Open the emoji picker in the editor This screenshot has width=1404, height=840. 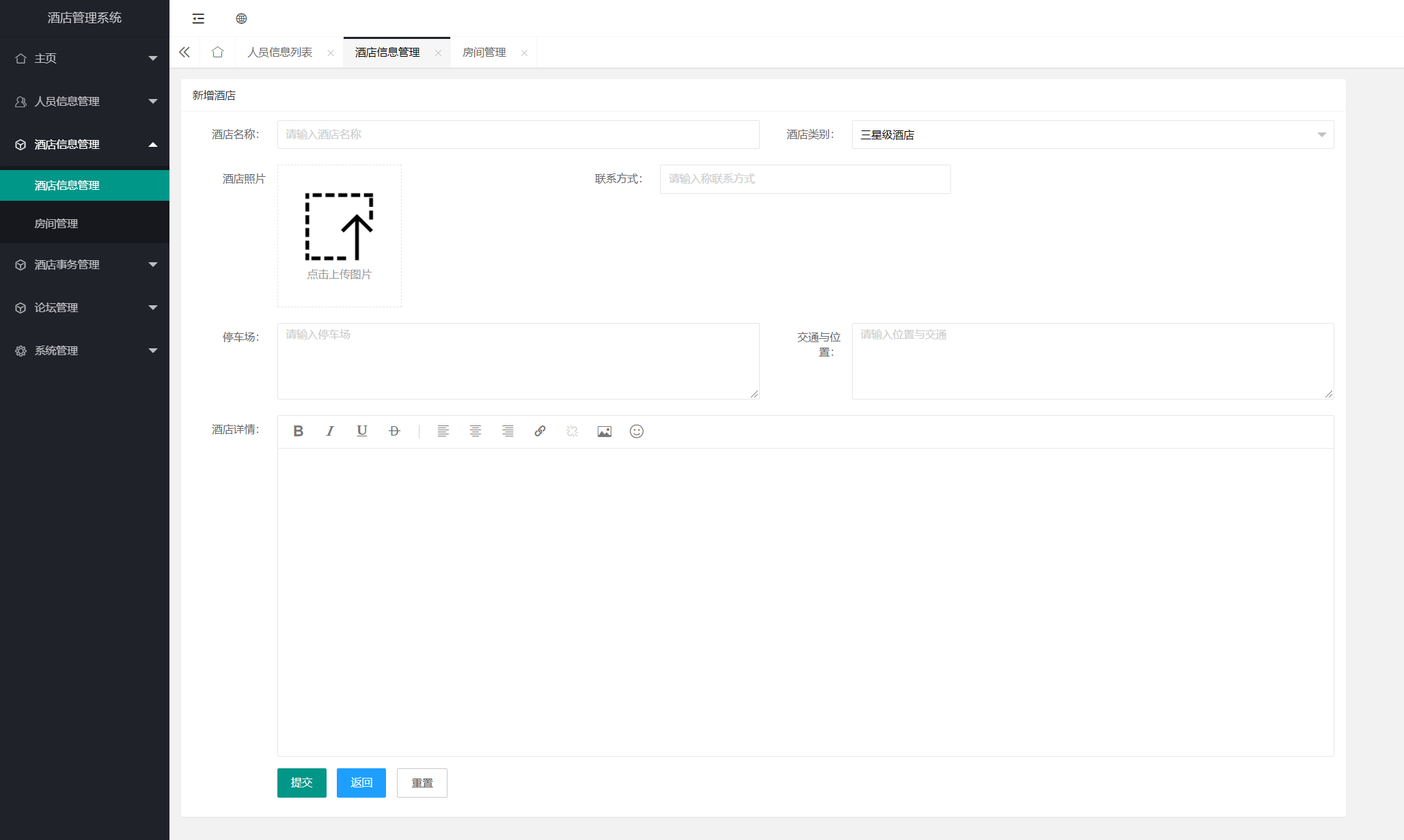[x=636, y=431]
